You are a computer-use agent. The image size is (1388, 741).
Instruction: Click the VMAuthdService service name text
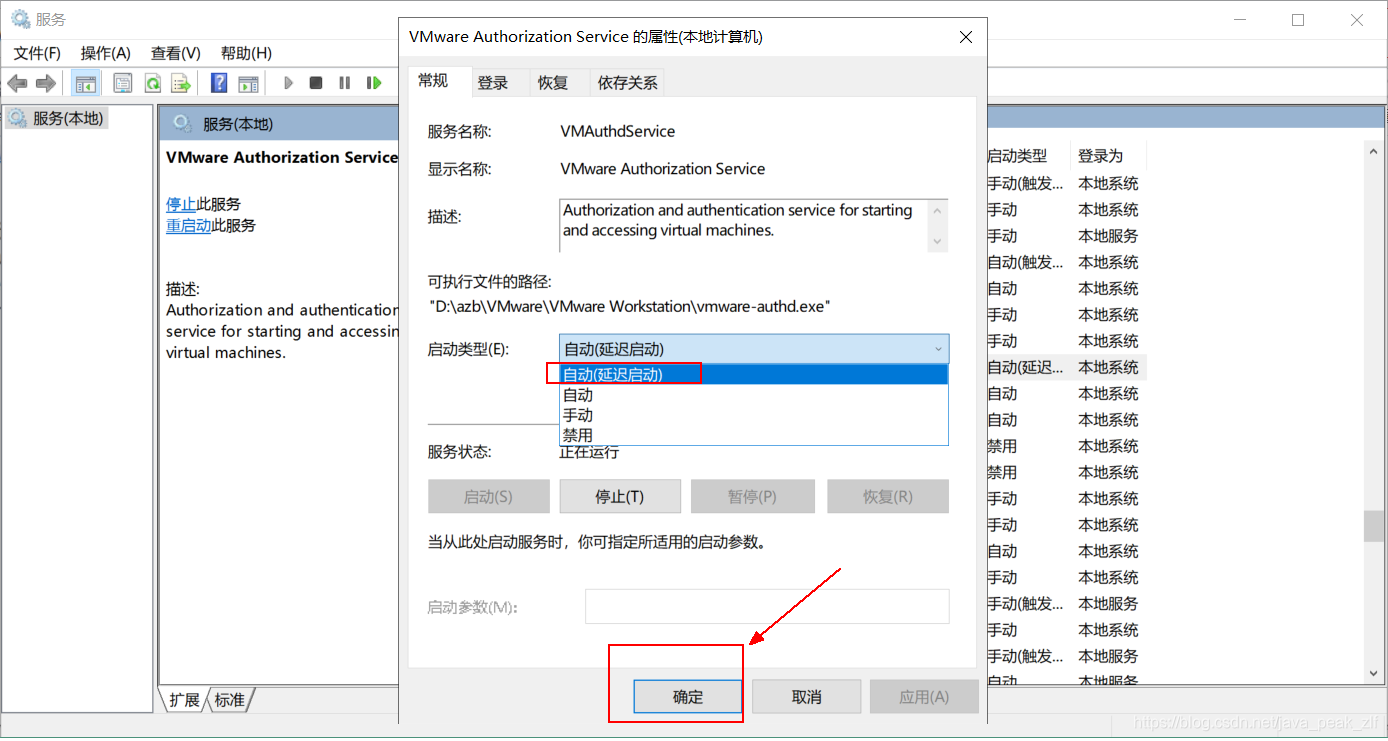point(618,131)
